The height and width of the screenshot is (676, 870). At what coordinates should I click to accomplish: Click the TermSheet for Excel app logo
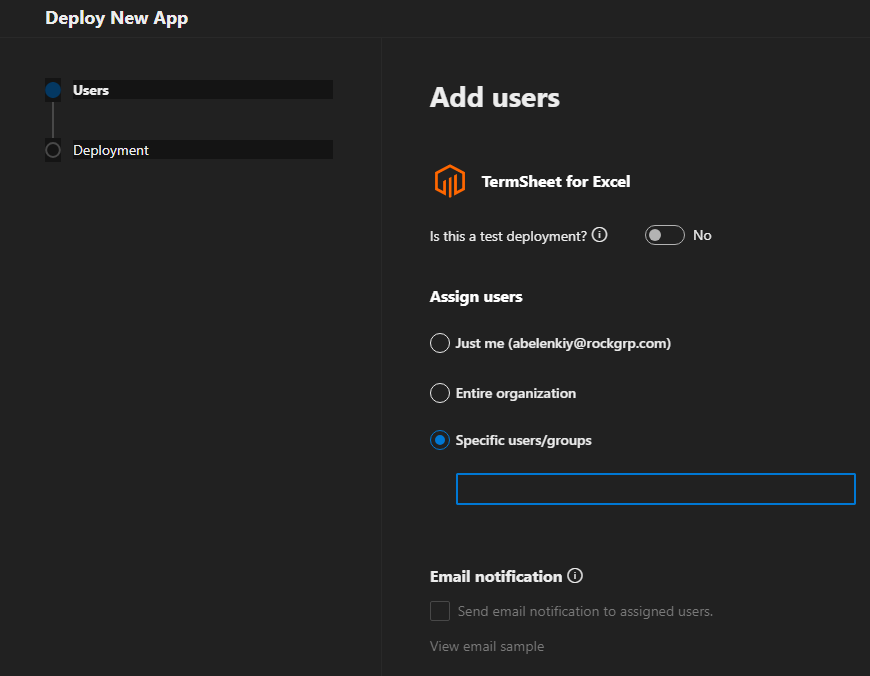[x=449, y=181]
